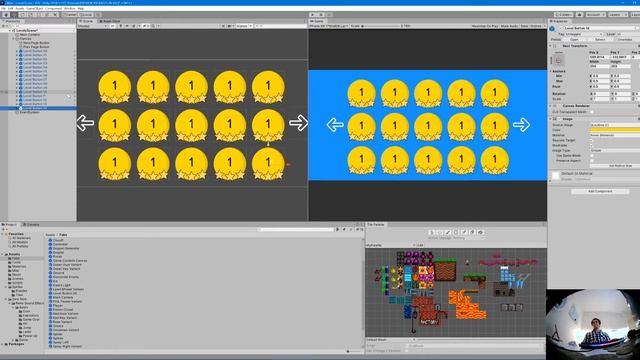Select the Move tool in the toolbar
This screenshot has height=360, width=640.
14,15
